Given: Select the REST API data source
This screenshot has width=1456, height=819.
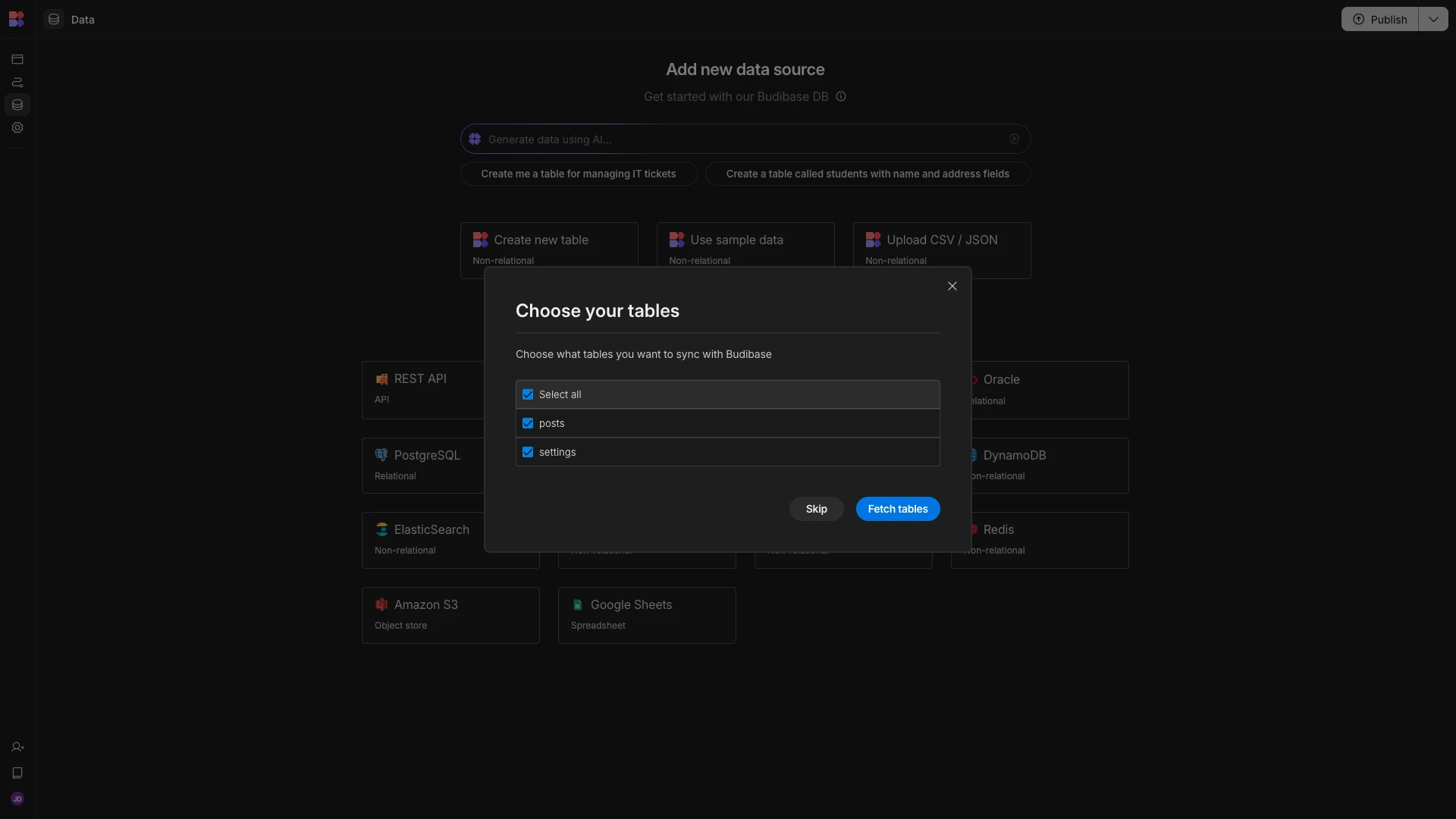Looking at the screenshot, I should (423, 390).
